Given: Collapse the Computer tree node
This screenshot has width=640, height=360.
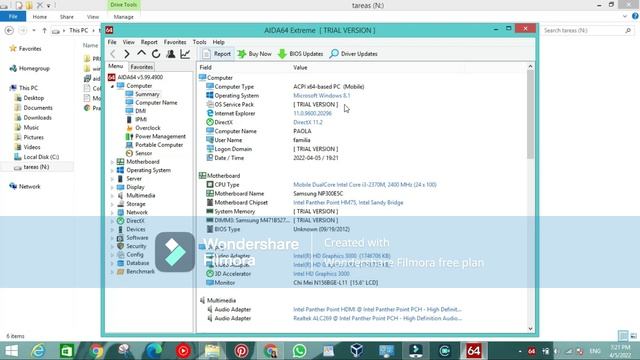Looking at the screenshot, I should coord(112,86).
